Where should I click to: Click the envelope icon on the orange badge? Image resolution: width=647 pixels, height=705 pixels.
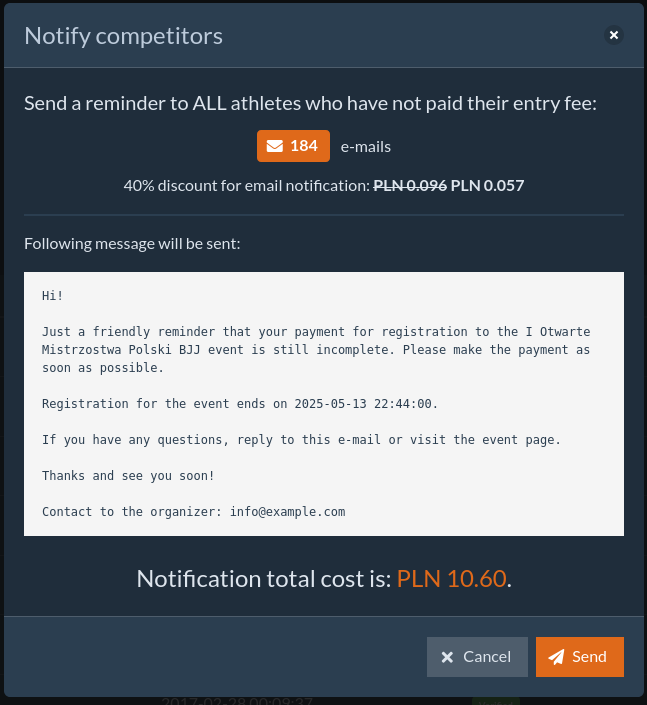click(275, 146)
